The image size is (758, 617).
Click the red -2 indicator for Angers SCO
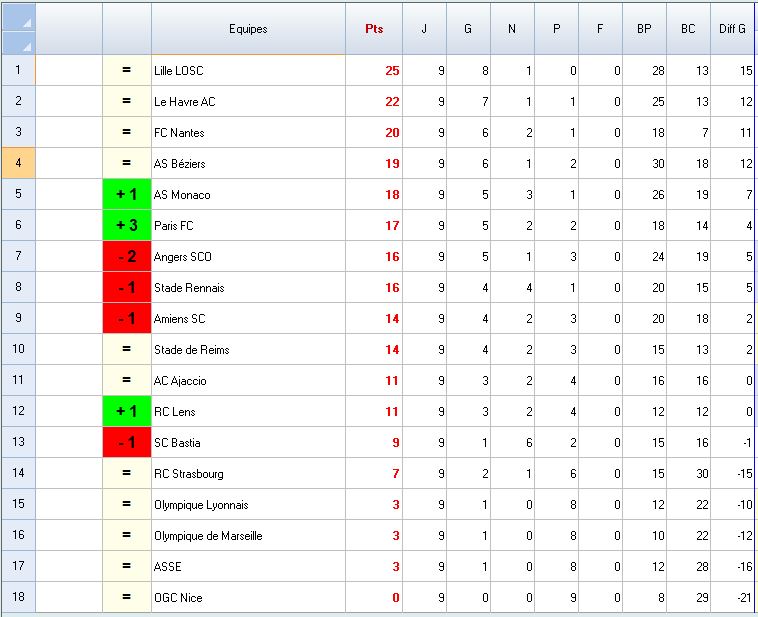[x=127, y=257]
